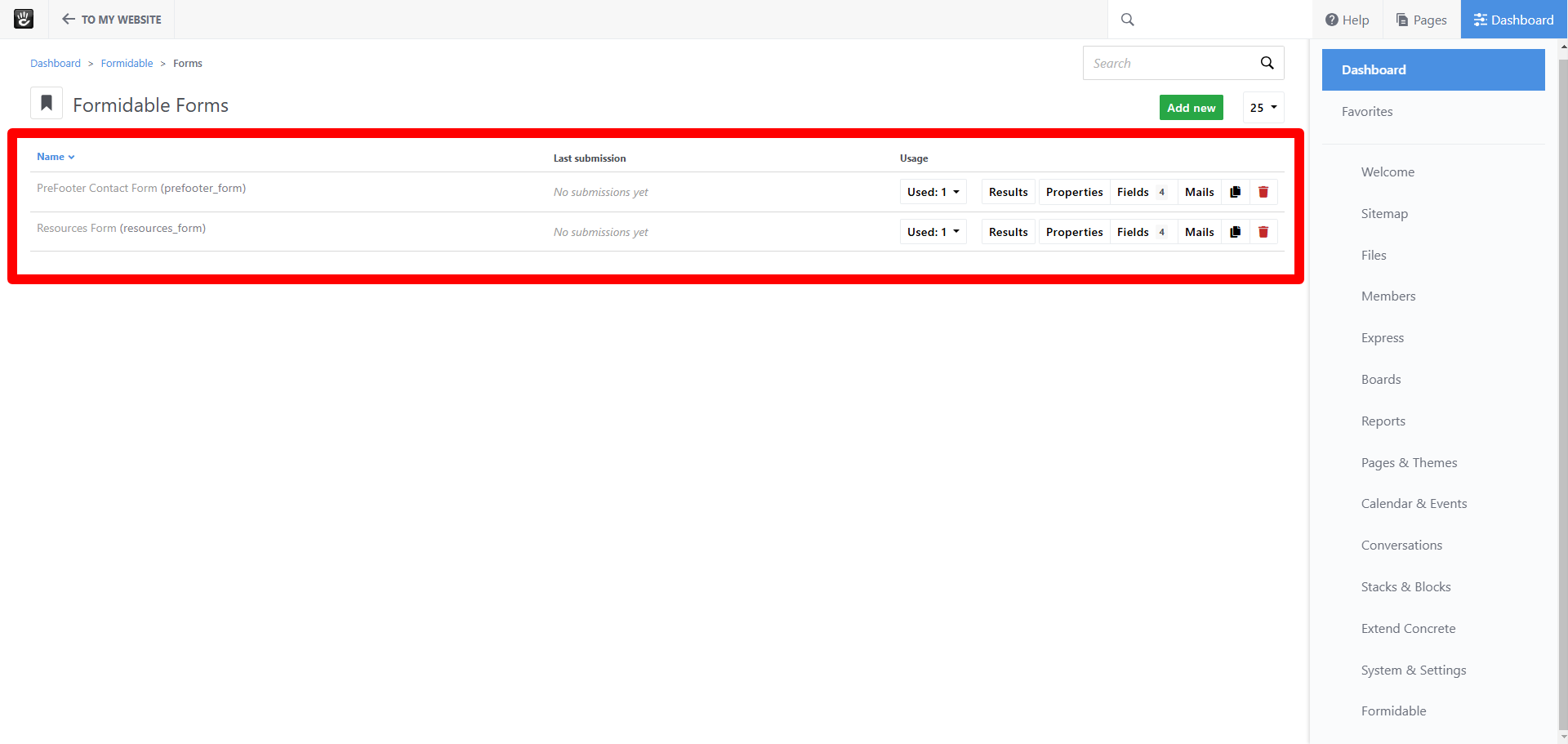Open Files in the sidebar
The height and width of the screenshot is (744, 1568).
[x=1374, y=255]
